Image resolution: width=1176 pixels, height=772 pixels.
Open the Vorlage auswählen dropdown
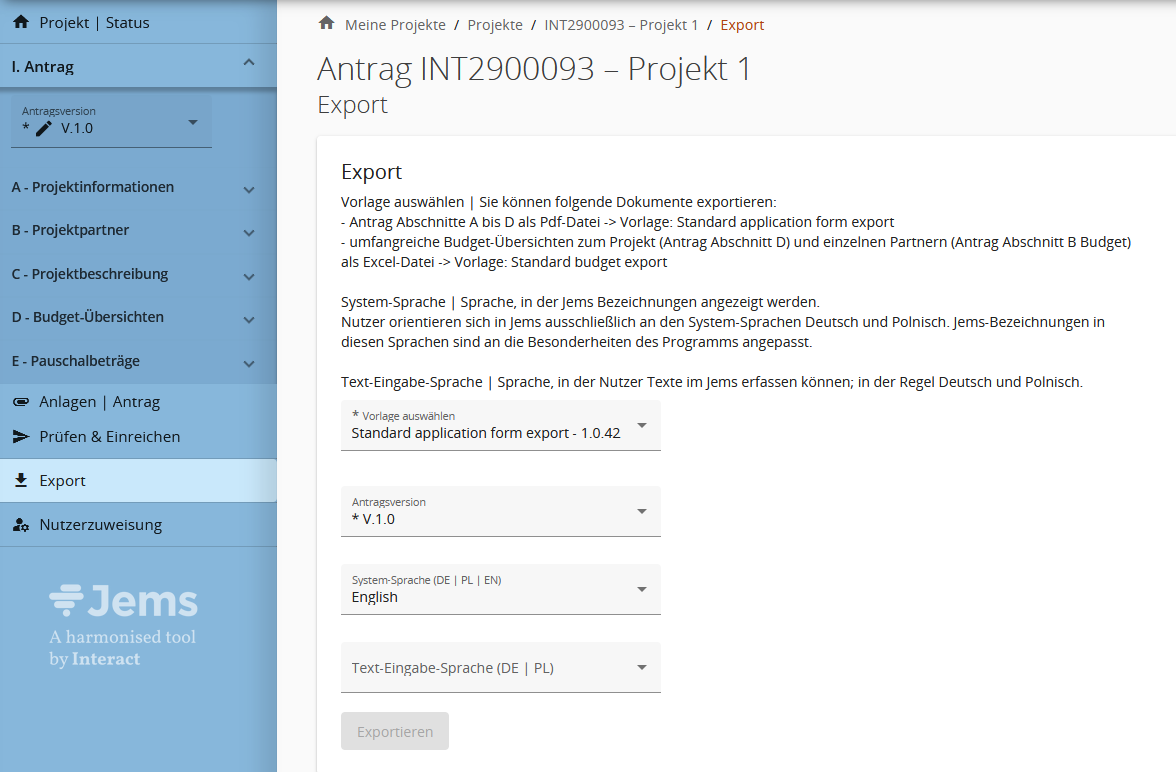[x=500, y=426]
